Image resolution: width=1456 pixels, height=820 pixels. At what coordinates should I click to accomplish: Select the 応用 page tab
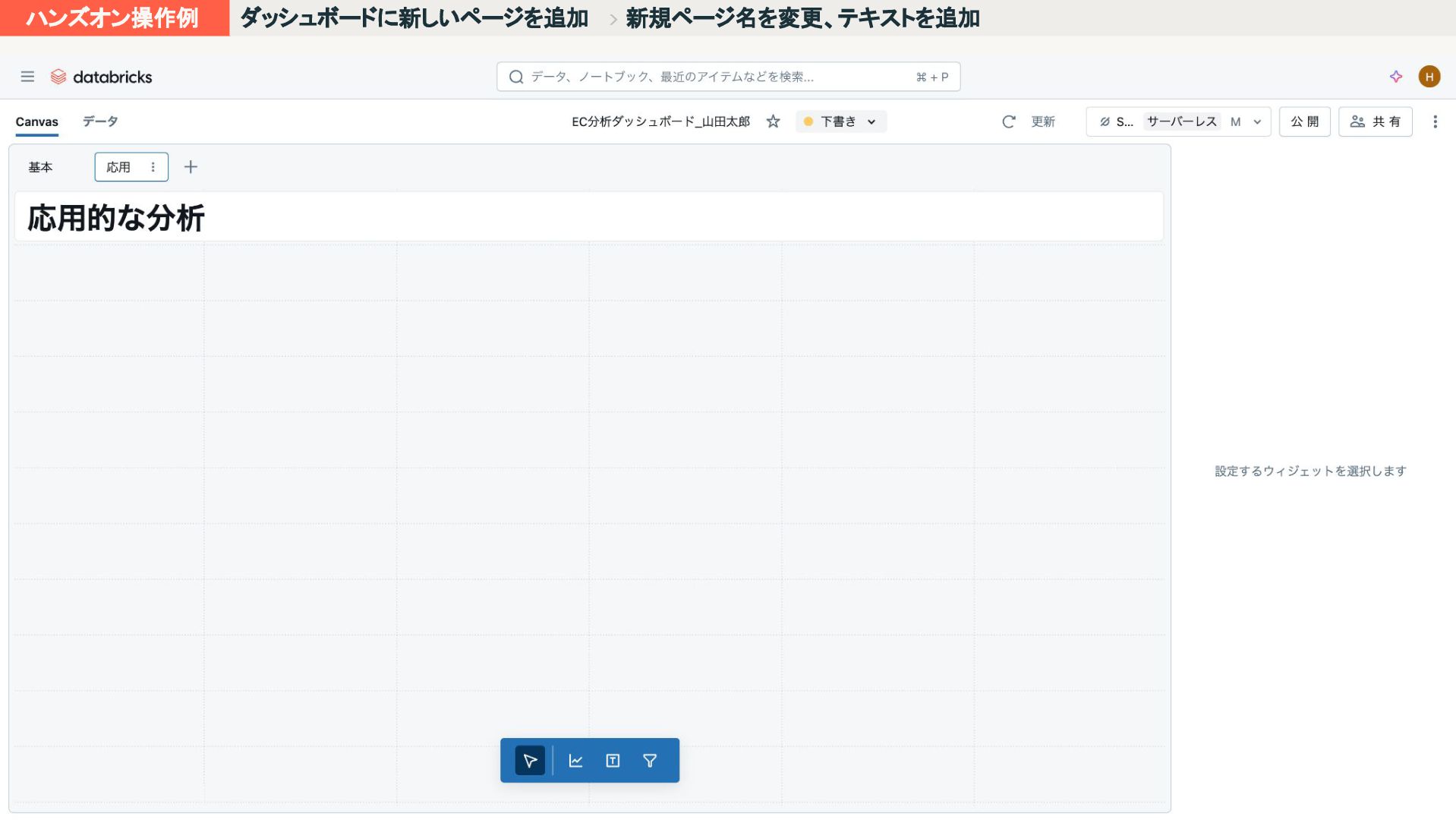(118, 167)
